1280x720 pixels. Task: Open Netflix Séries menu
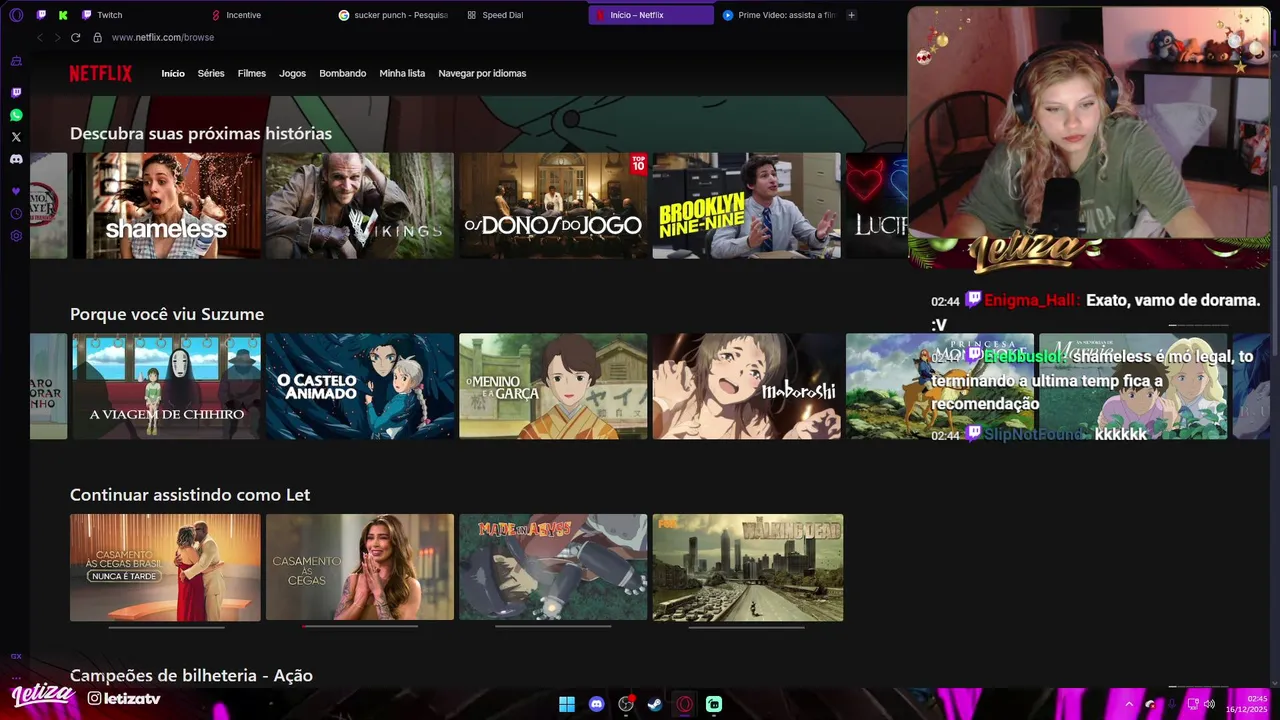[x=211, y=73]
